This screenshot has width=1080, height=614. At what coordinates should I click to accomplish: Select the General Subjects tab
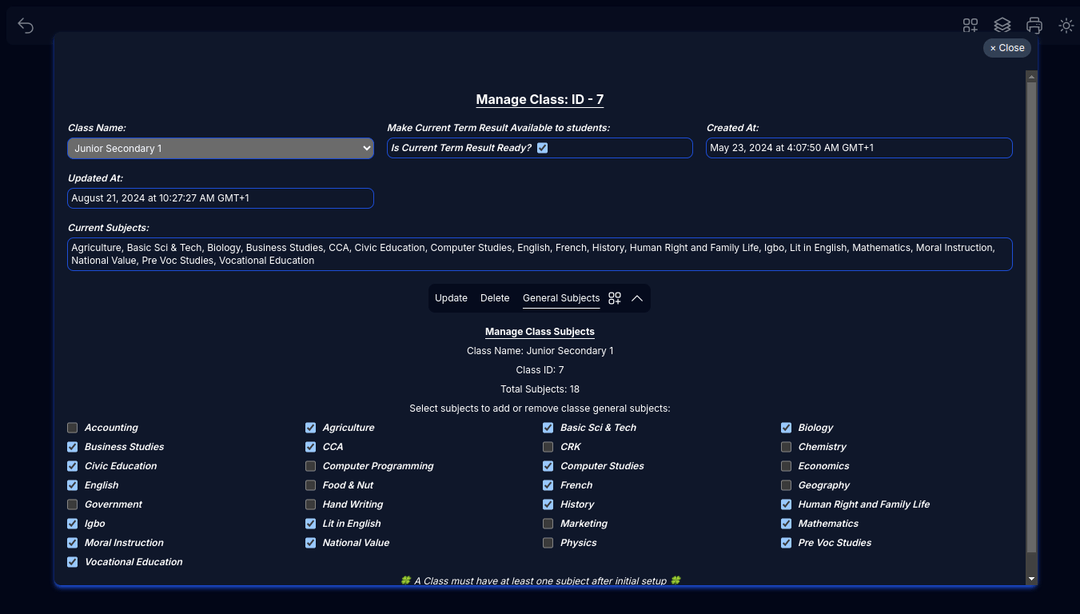[561, 298]
